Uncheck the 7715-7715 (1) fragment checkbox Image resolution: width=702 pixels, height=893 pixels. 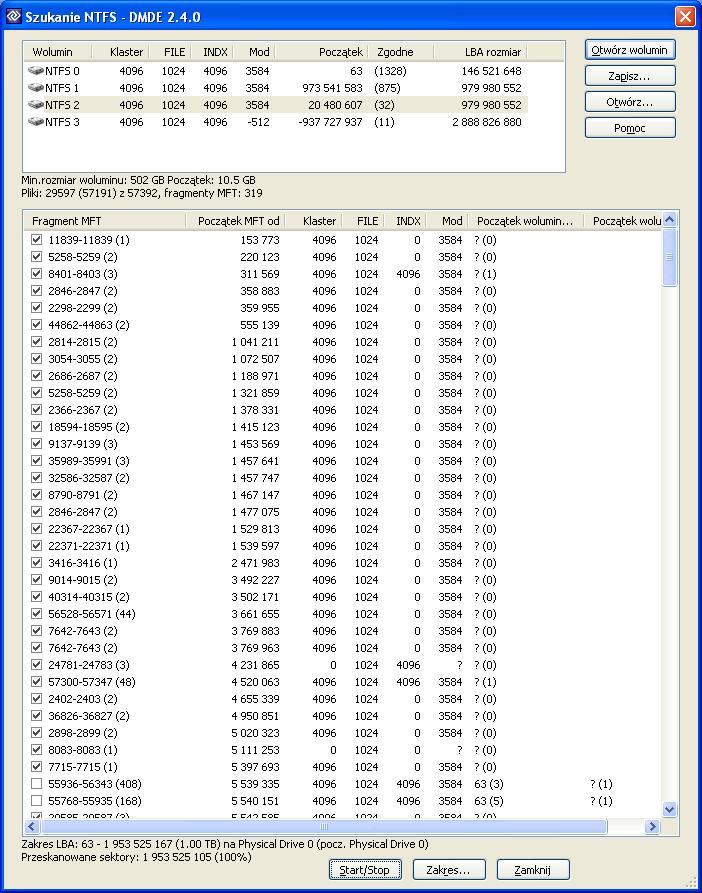(36, 767)
